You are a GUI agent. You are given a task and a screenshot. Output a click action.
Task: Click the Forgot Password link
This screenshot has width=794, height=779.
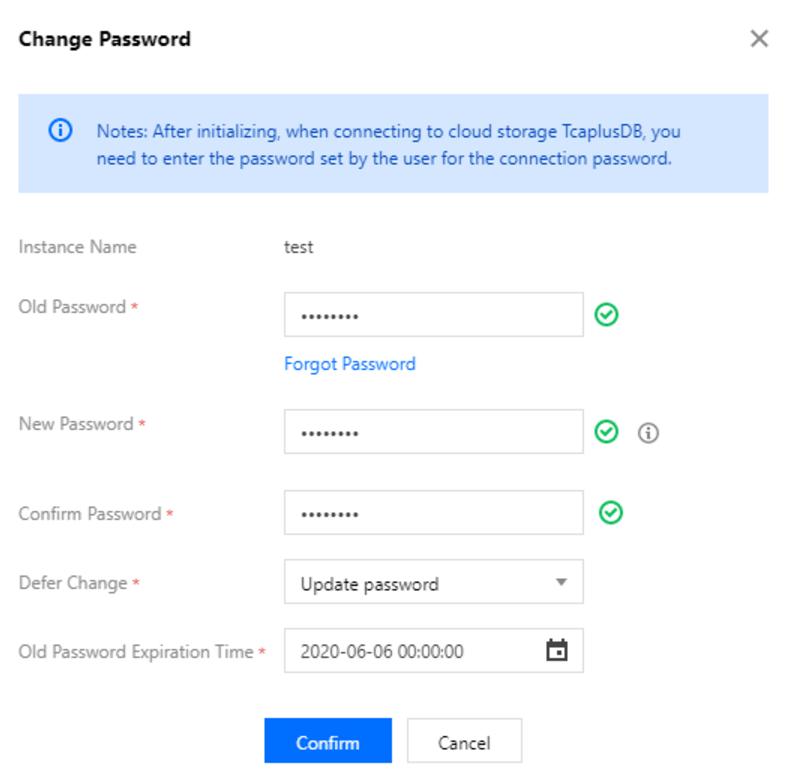pyautogui.click(x=349, y=364)
